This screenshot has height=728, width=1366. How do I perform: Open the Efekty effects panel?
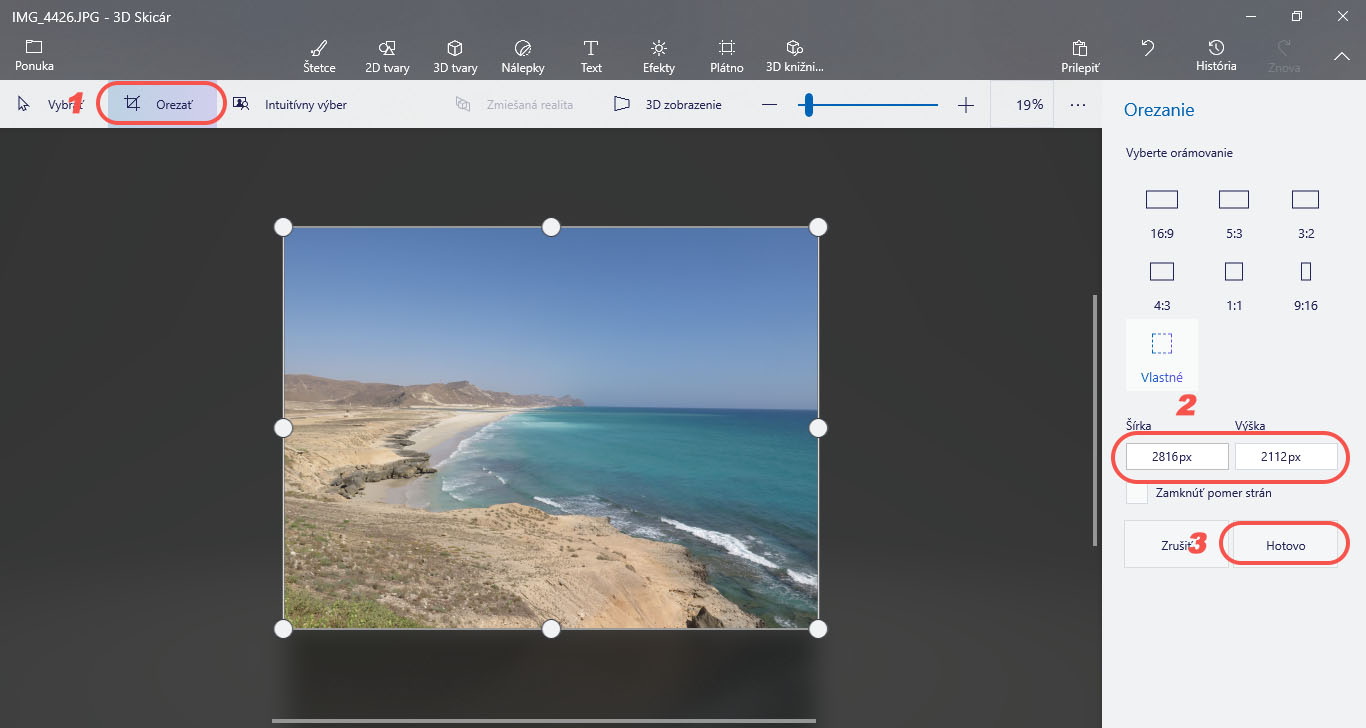click(x=659, y=56)
